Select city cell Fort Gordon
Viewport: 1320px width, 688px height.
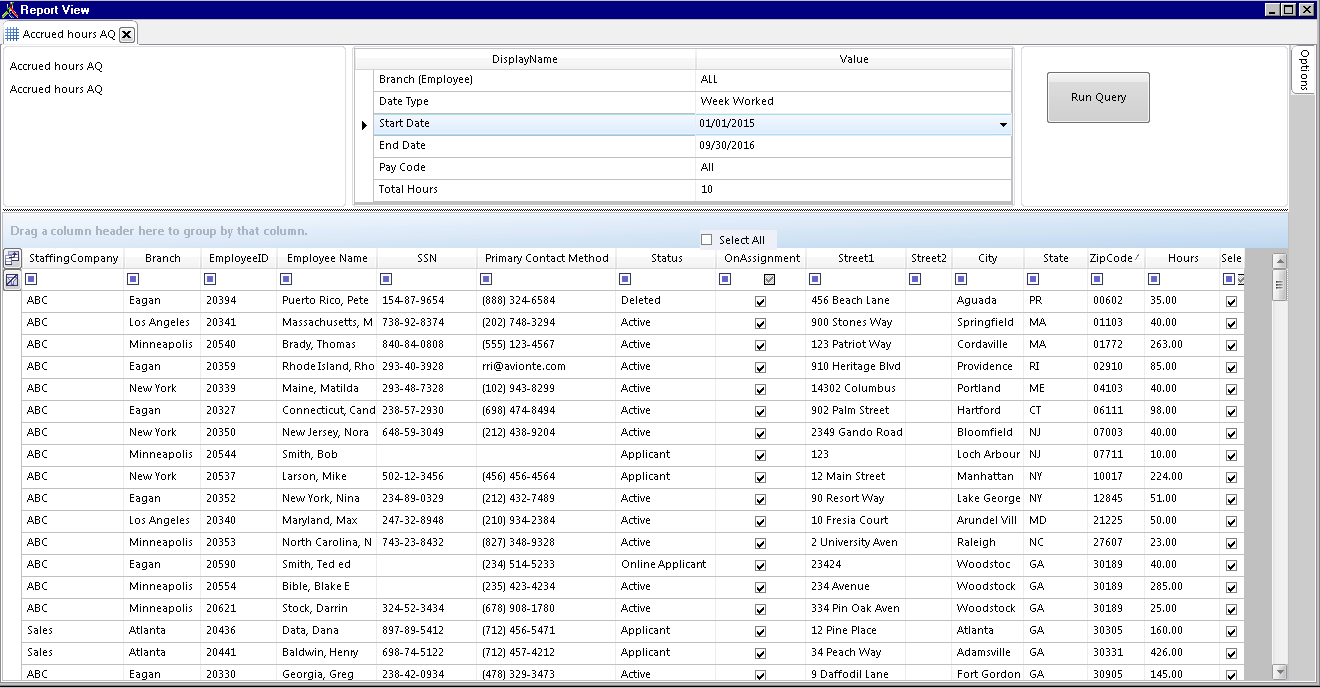coord(988,675)
